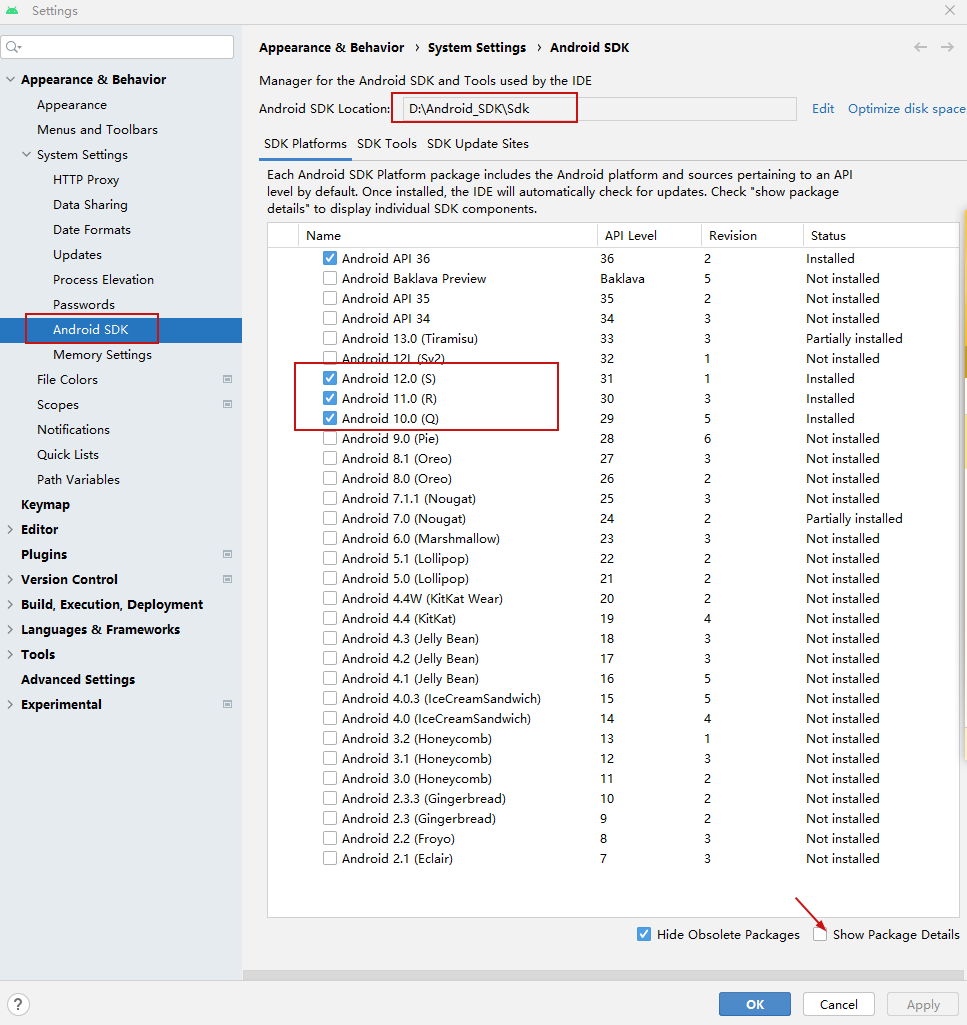The image size is (967, 1025).
Task: Check the Android API 35 checkbox
Action: [x=330, y=298]
